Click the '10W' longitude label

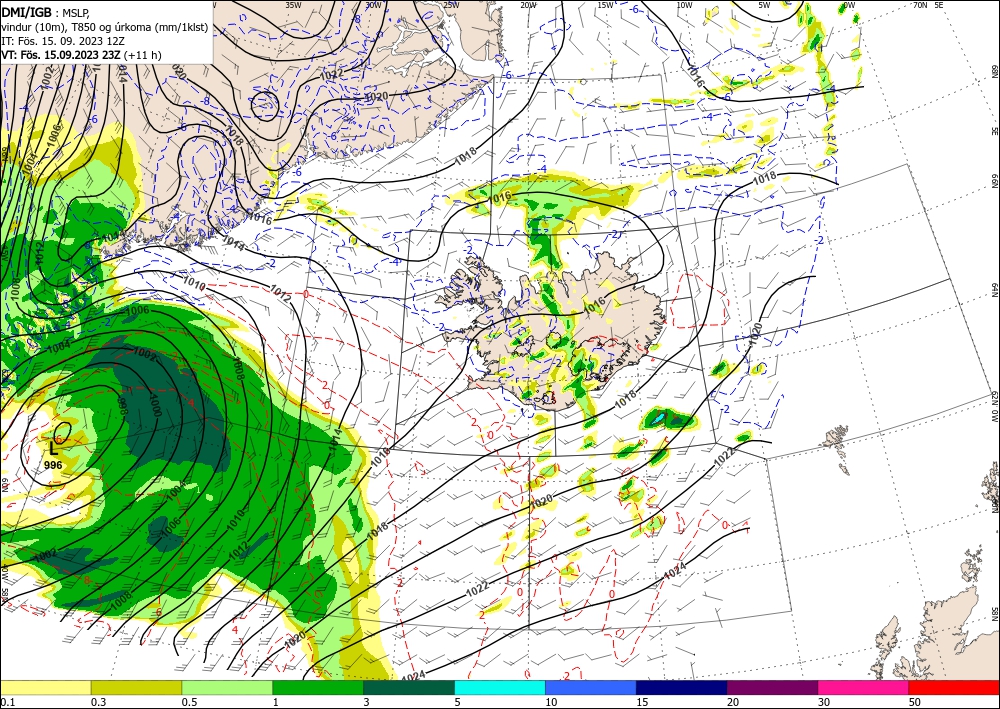(684, 5)
